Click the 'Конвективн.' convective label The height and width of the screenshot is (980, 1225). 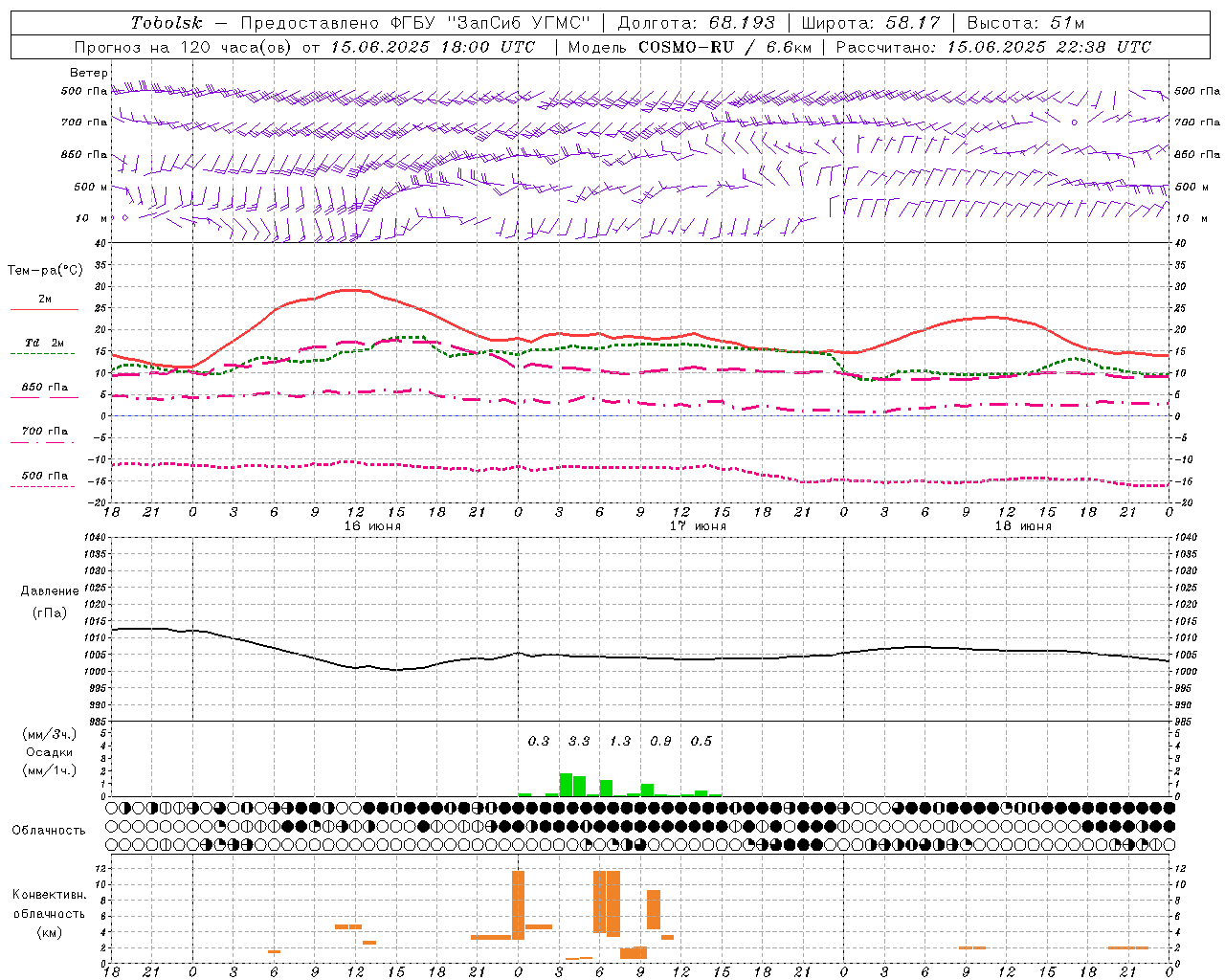pyautogui.click(x=50, y=895)
